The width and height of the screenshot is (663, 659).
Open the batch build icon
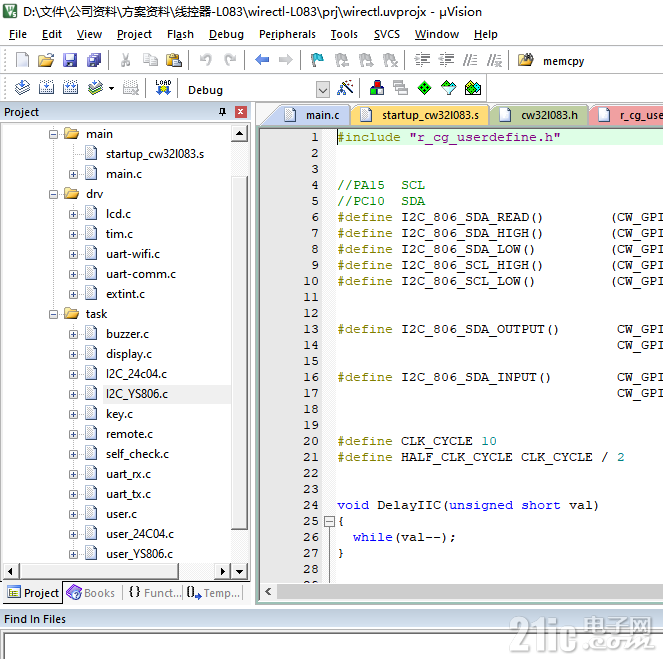click(x=96, y=88)
